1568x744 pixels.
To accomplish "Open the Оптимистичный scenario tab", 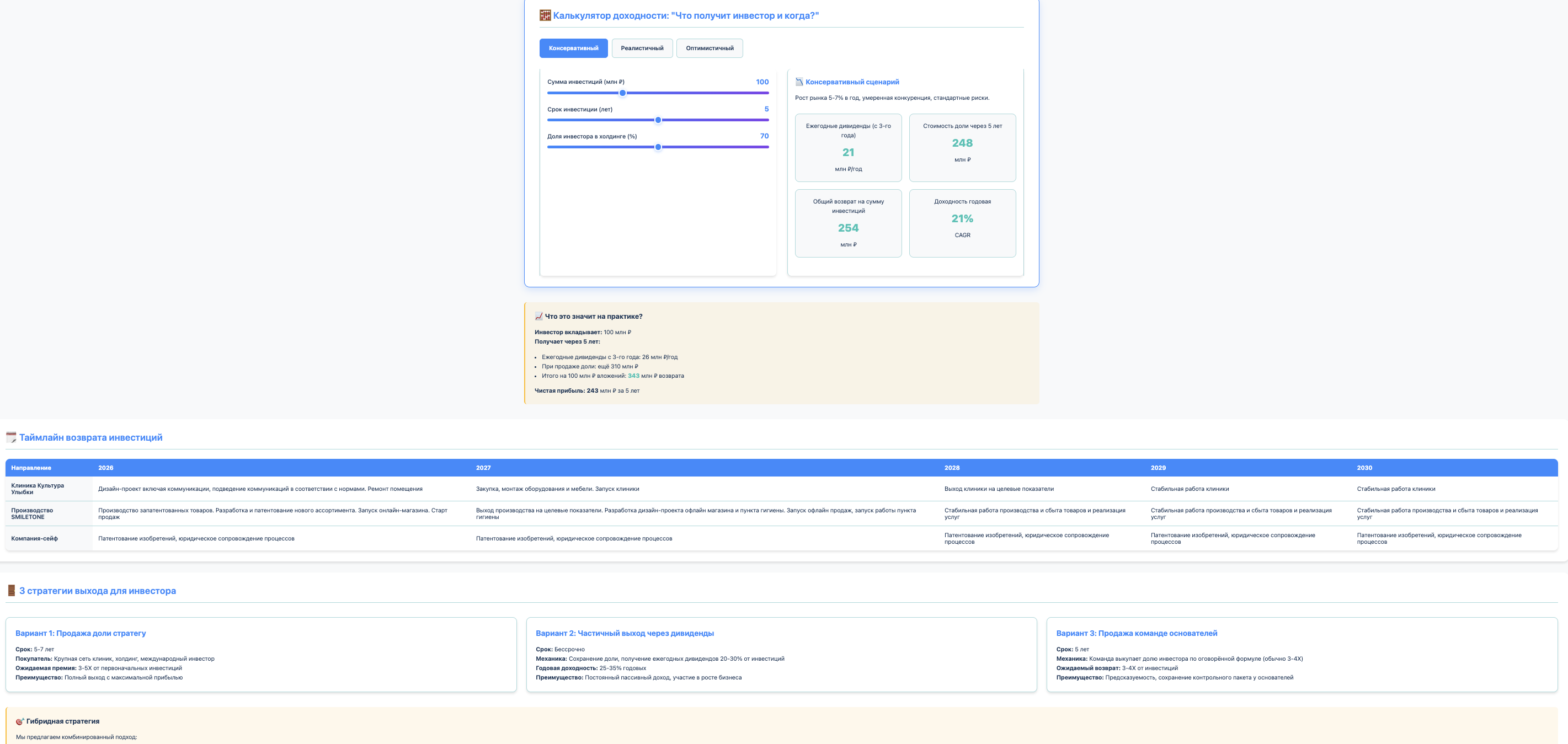I will 709,48.
